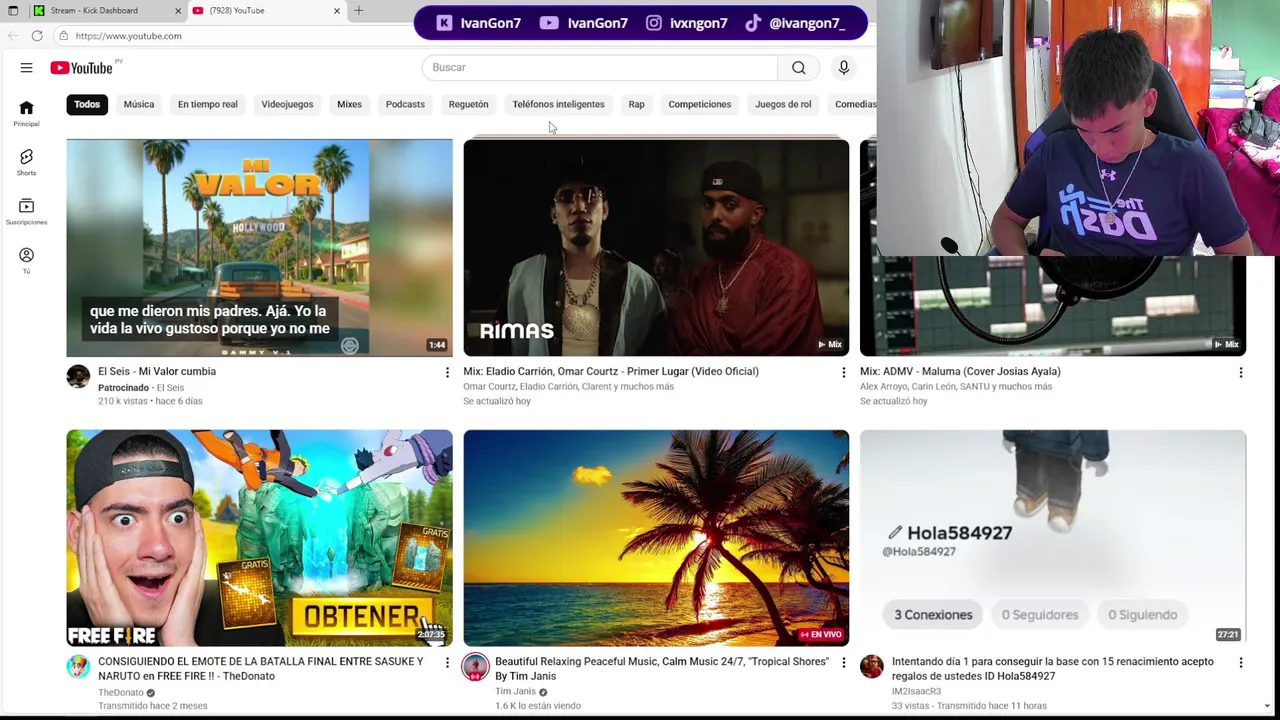Filter by Reguetón chip
Screen dimensions: 1280x720
click(468, 104)
